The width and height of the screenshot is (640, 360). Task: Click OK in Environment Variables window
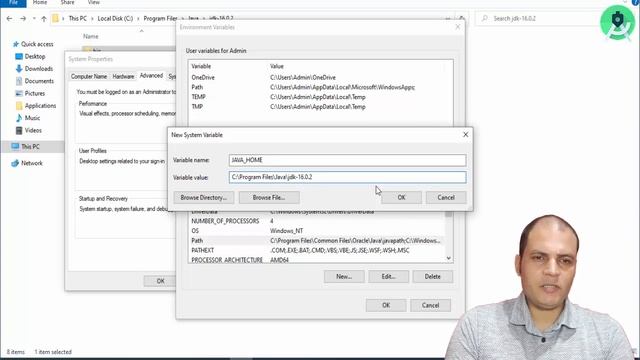(386, 305)
